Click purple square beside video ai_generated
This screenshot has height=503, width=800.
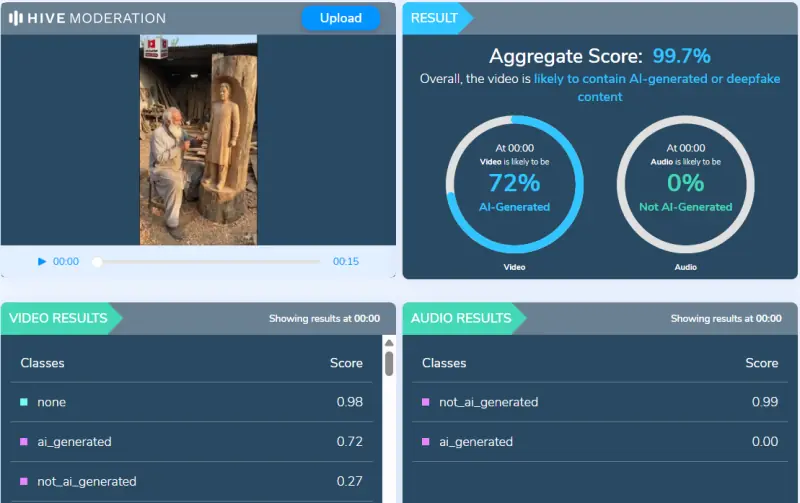[24, 442]
